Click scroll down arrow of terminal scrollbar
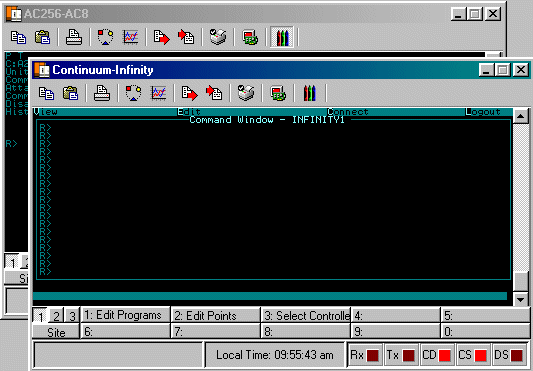The width and height of the screenshot is (533, 371). (520, 300)
